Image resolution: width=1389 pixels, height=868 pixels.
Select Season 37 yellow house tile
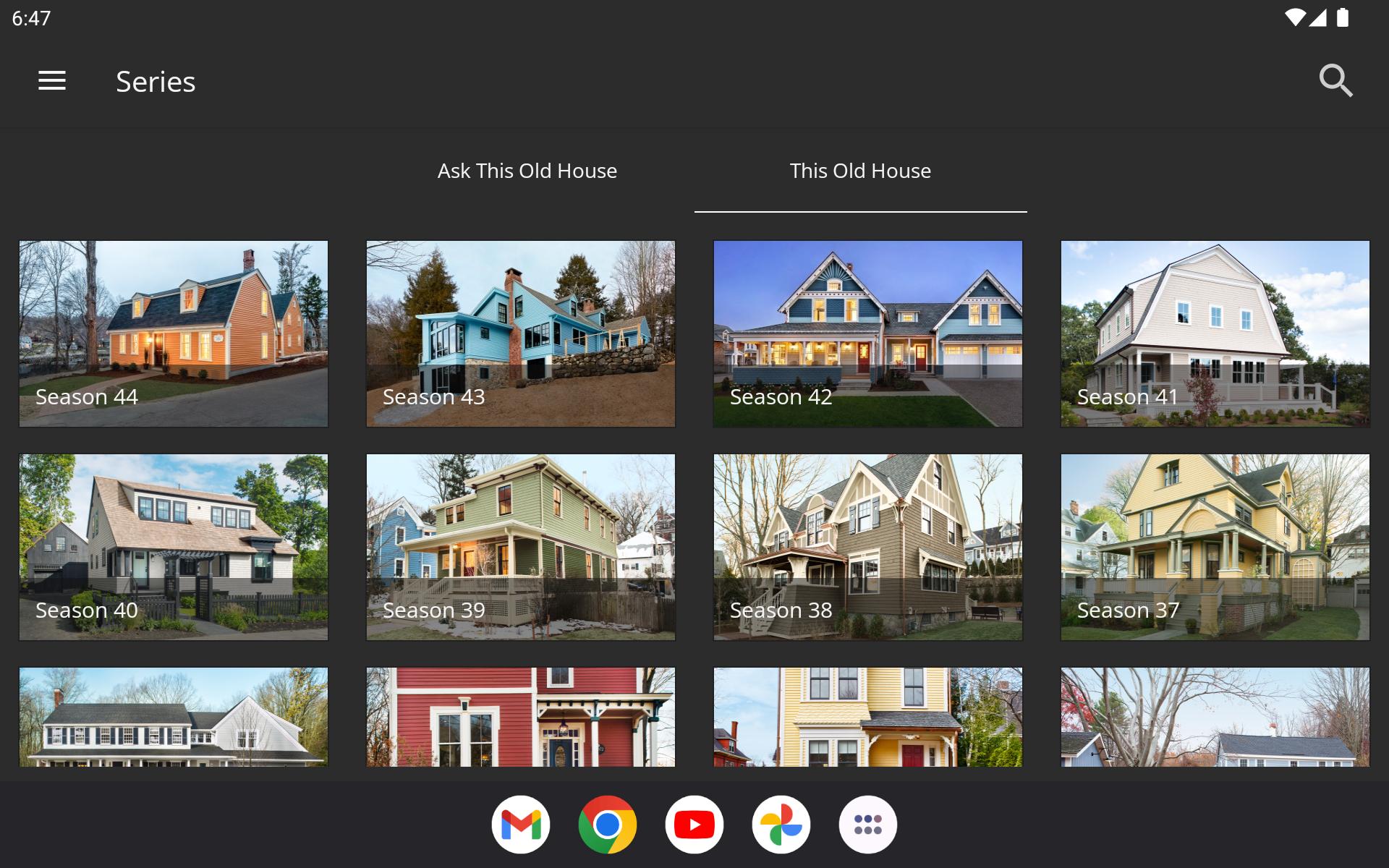tap(1215, 547)
